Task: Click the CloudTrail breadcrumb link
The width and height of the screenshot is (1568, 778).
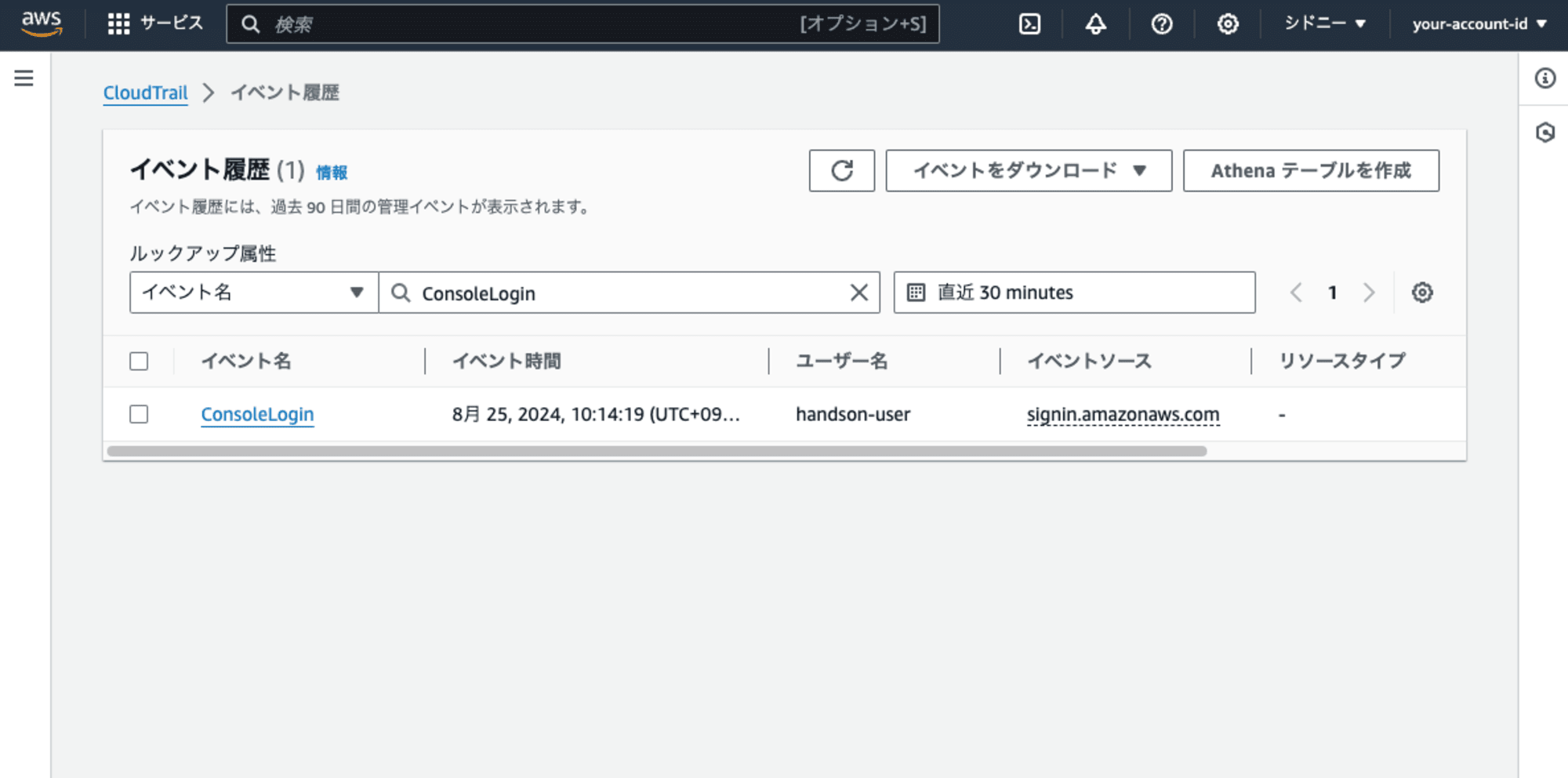Action: [146, 93]
